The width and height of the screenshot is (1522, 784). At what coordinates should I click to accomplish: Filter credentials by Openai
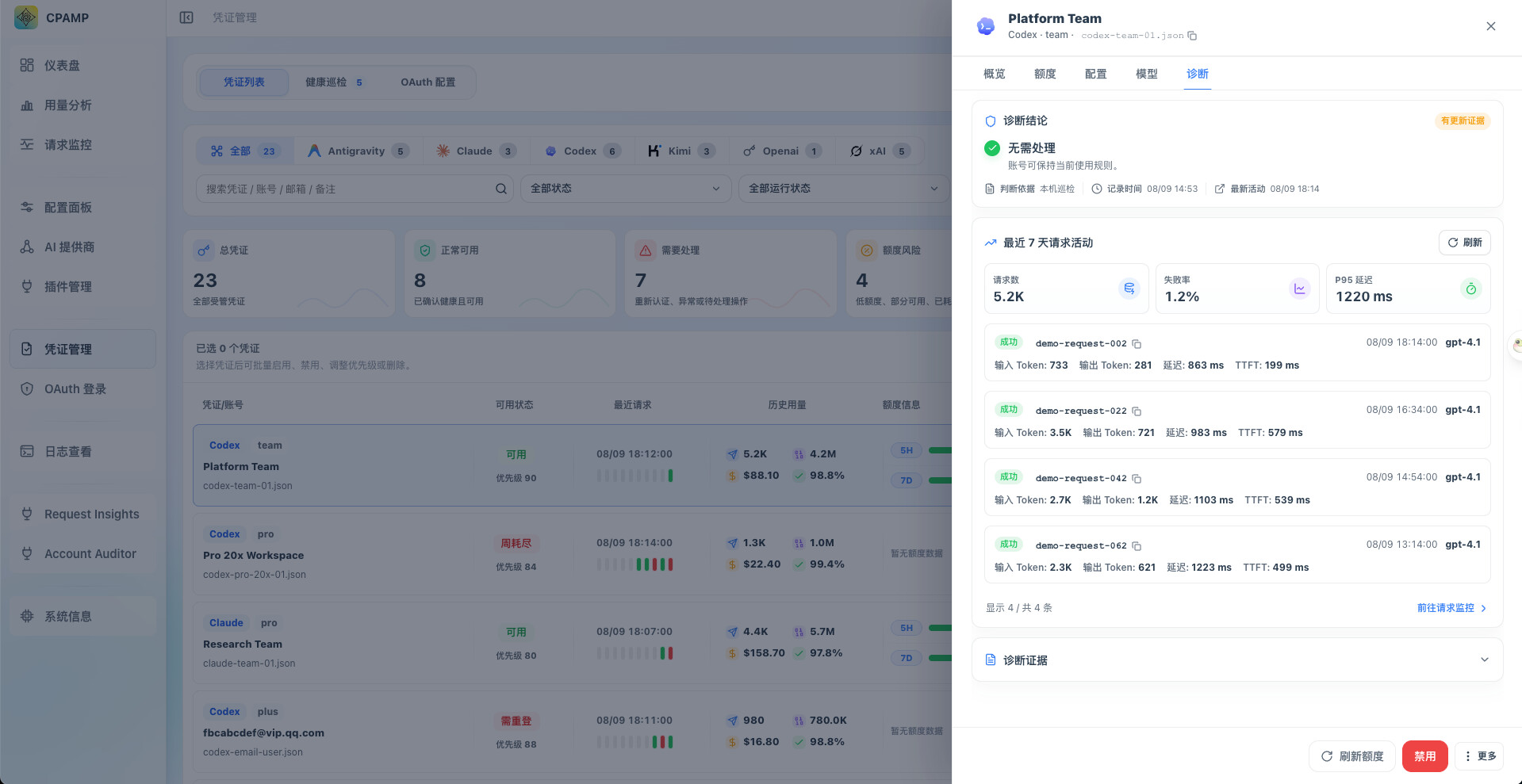782,151
